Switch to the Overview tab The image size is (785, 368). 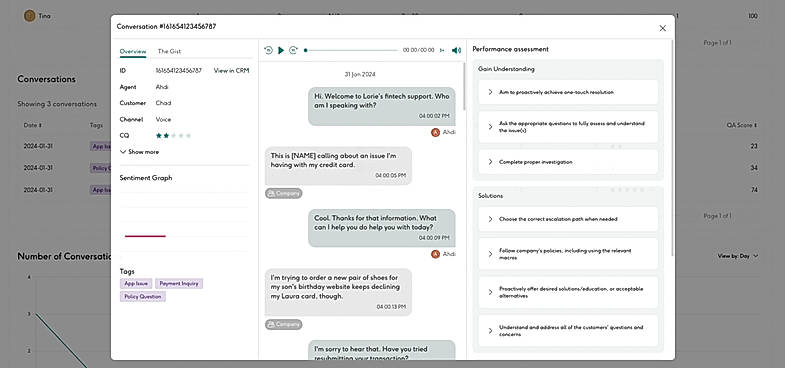[133, 51]
